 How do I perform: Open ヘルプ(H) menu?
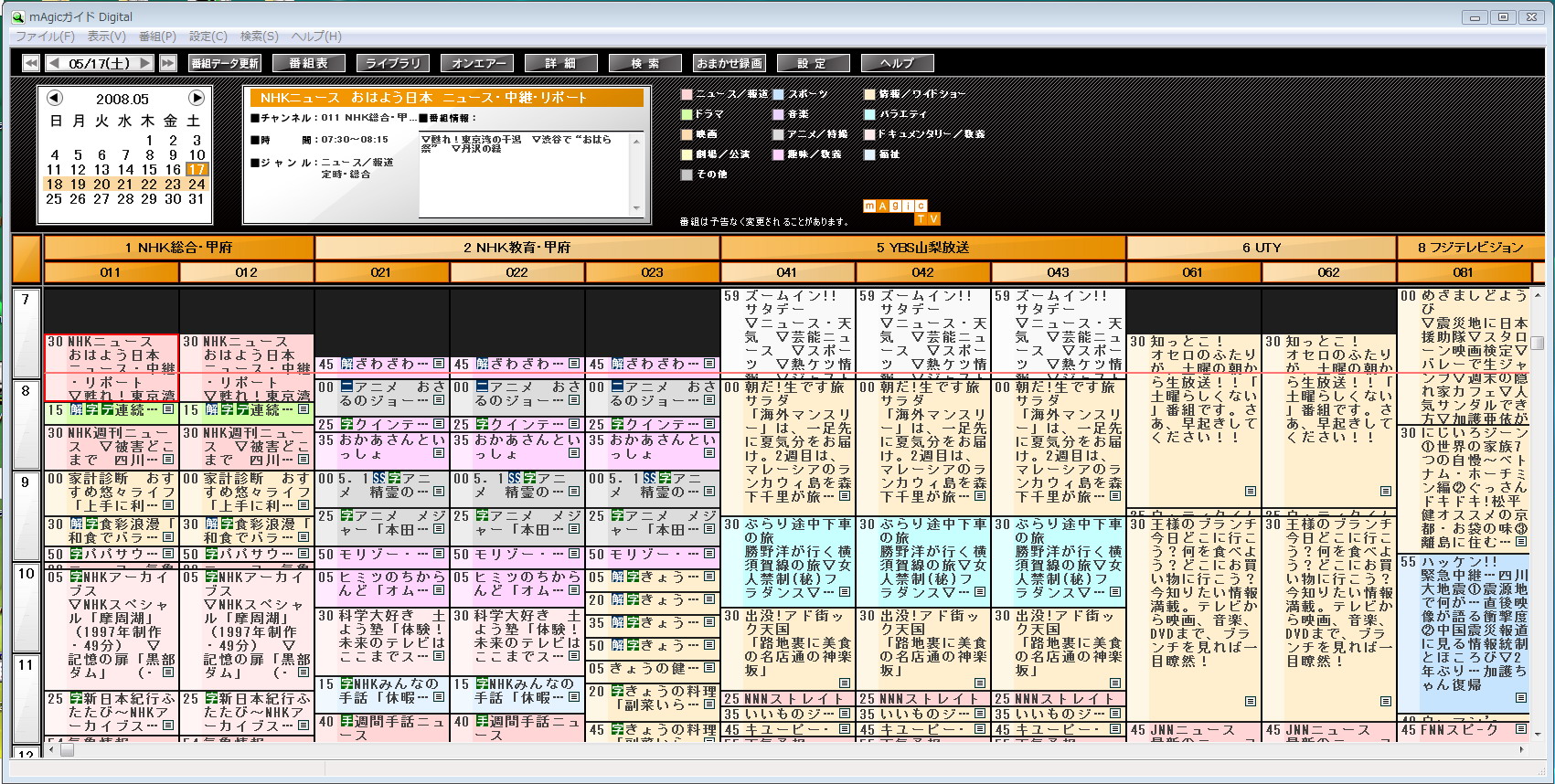tap(315, 36)
